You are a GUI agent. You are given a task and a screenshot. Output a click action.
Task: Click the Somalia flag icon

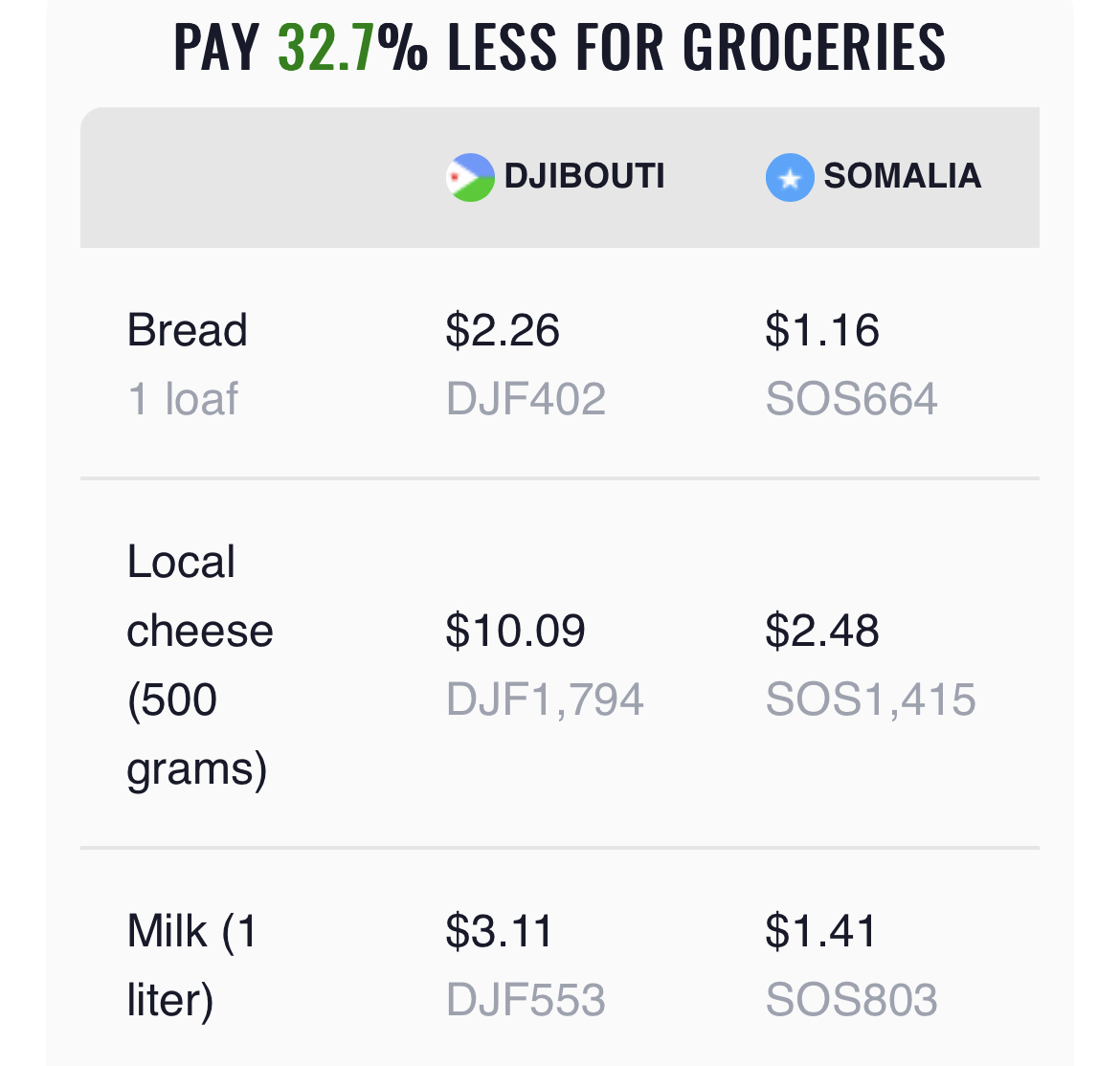790,177
